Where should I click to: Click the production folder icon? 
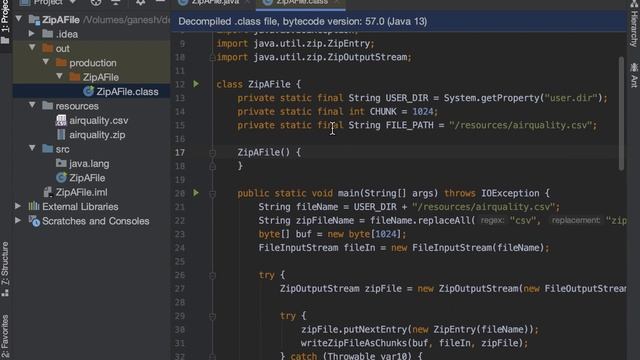point(61,62)
